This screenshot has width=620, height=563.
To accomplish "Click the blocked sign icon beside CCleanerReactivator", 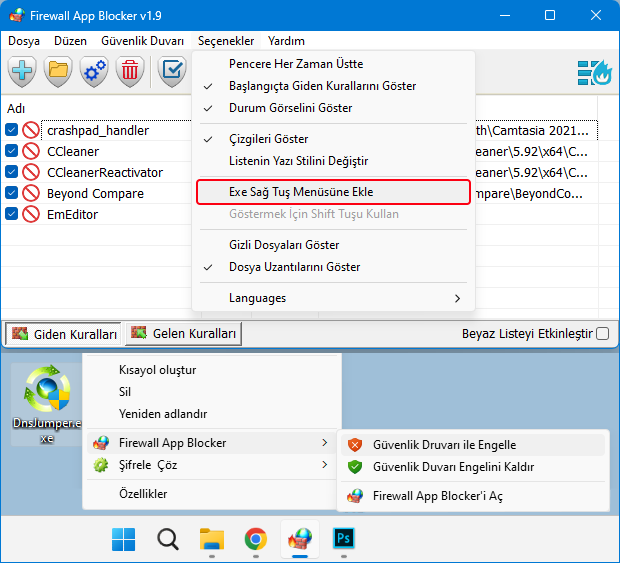I will click(x=31, y=172).
